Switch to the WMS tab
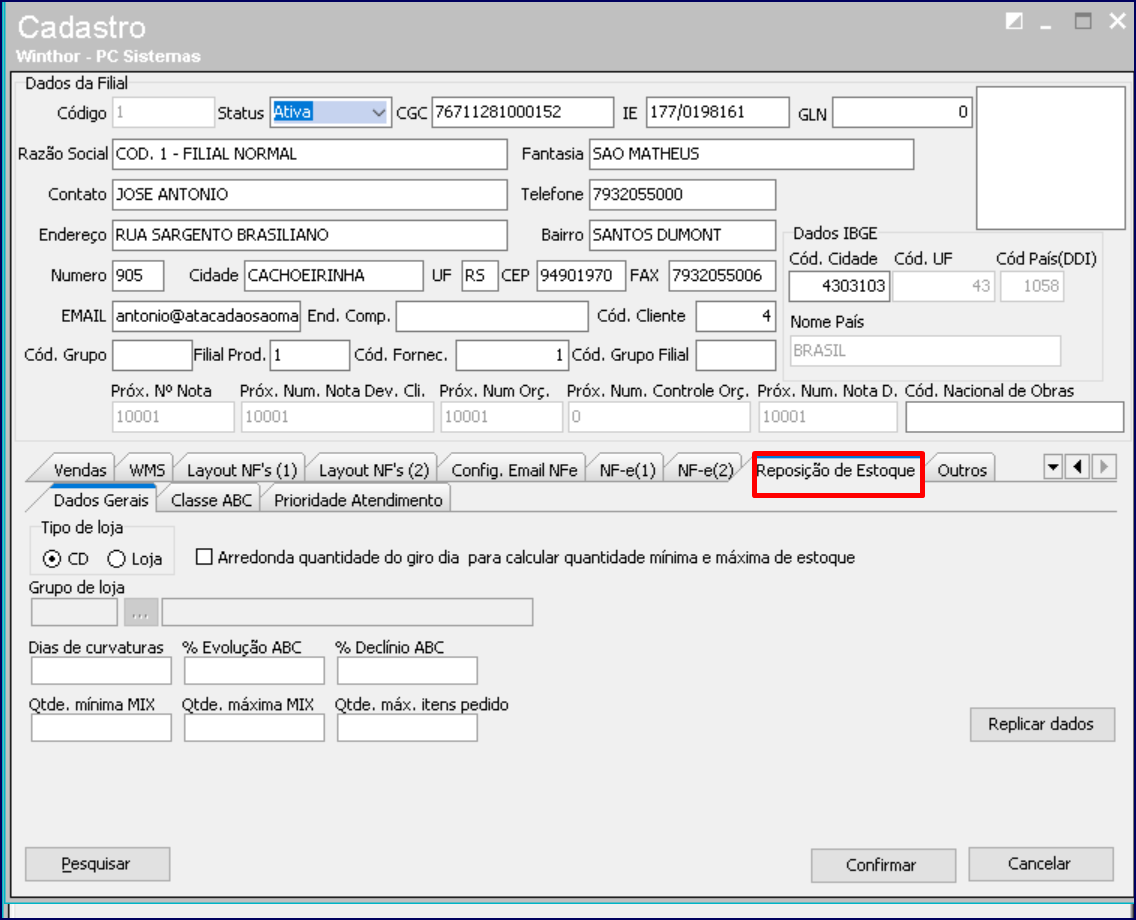1136x920 pixels. coord(147,470)
